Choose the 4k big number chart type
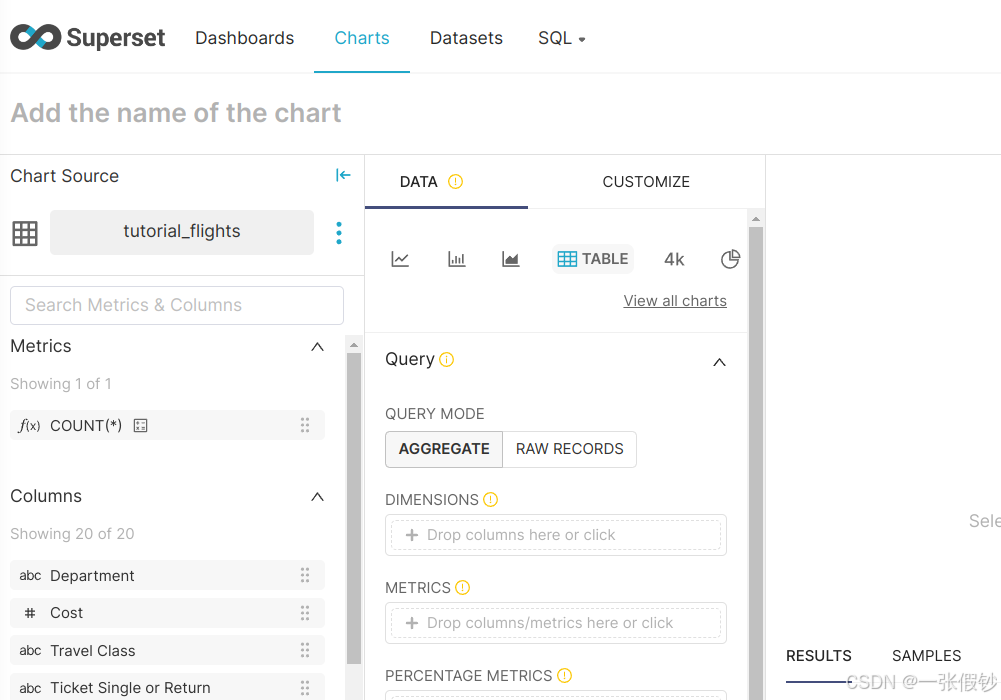 tap(674, 259)
